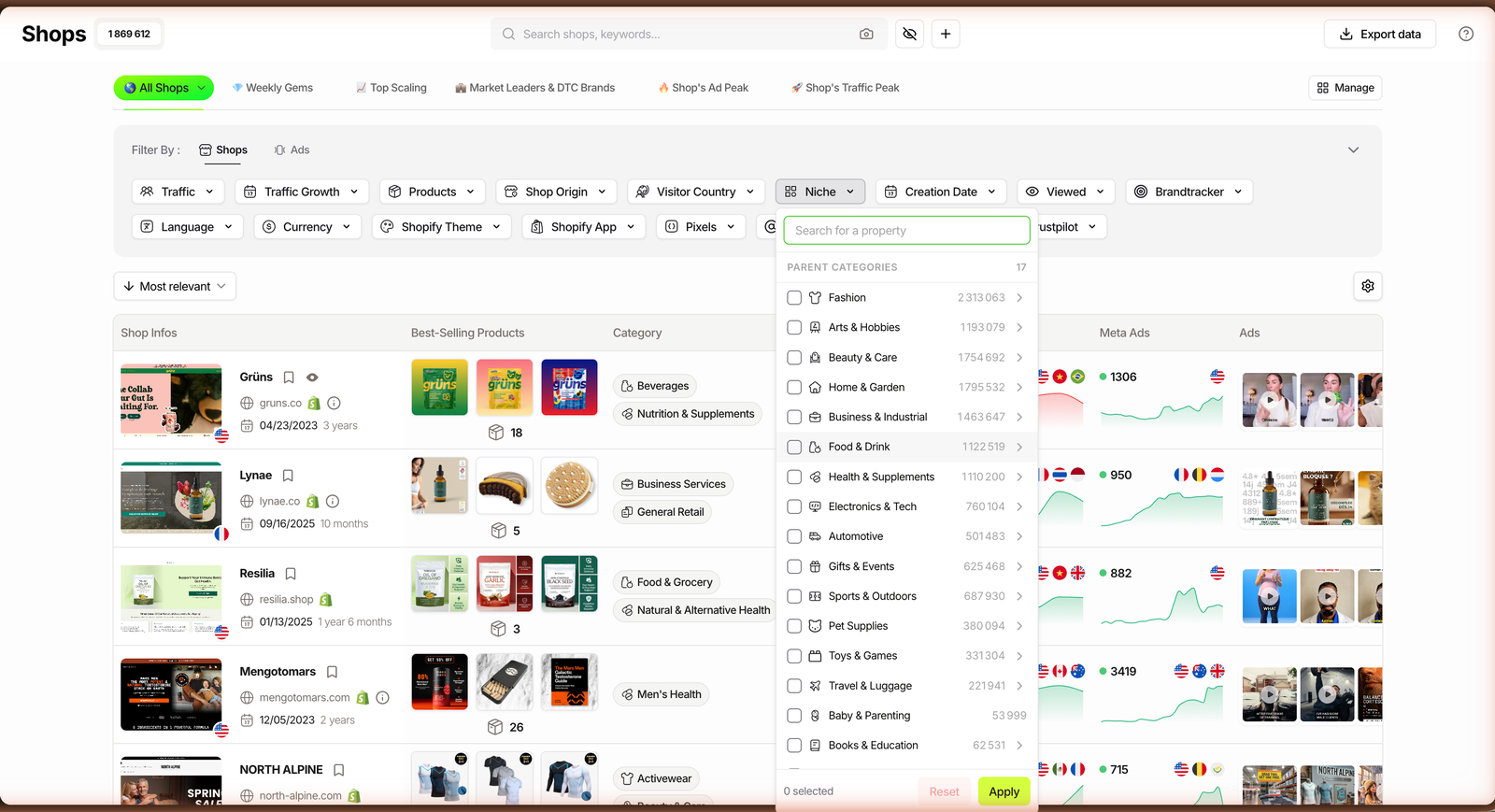
Task: Open the Shop Origin filter dropdown
Action: pos(557,192)
